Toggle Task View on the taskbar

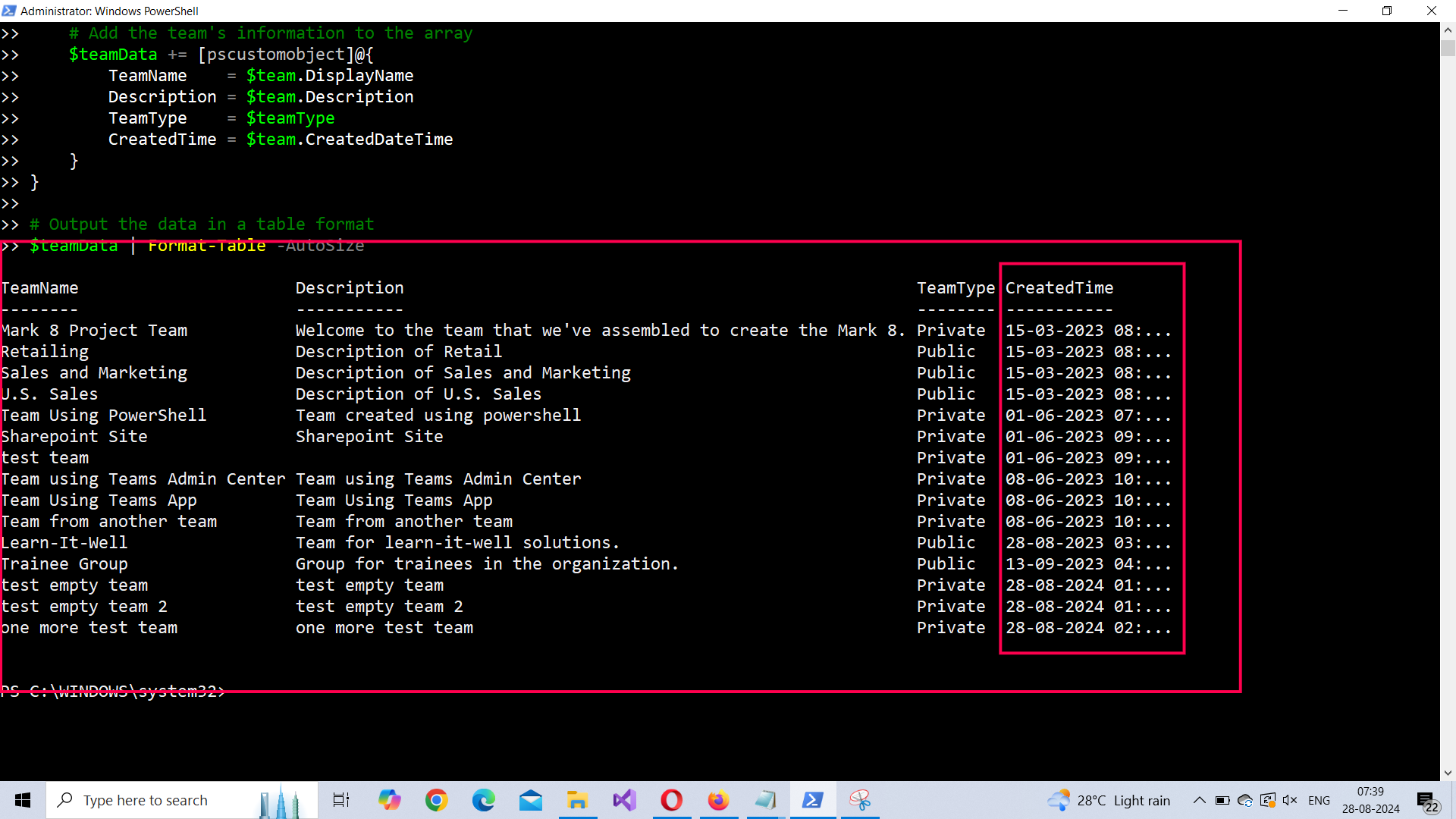[340, 800]
